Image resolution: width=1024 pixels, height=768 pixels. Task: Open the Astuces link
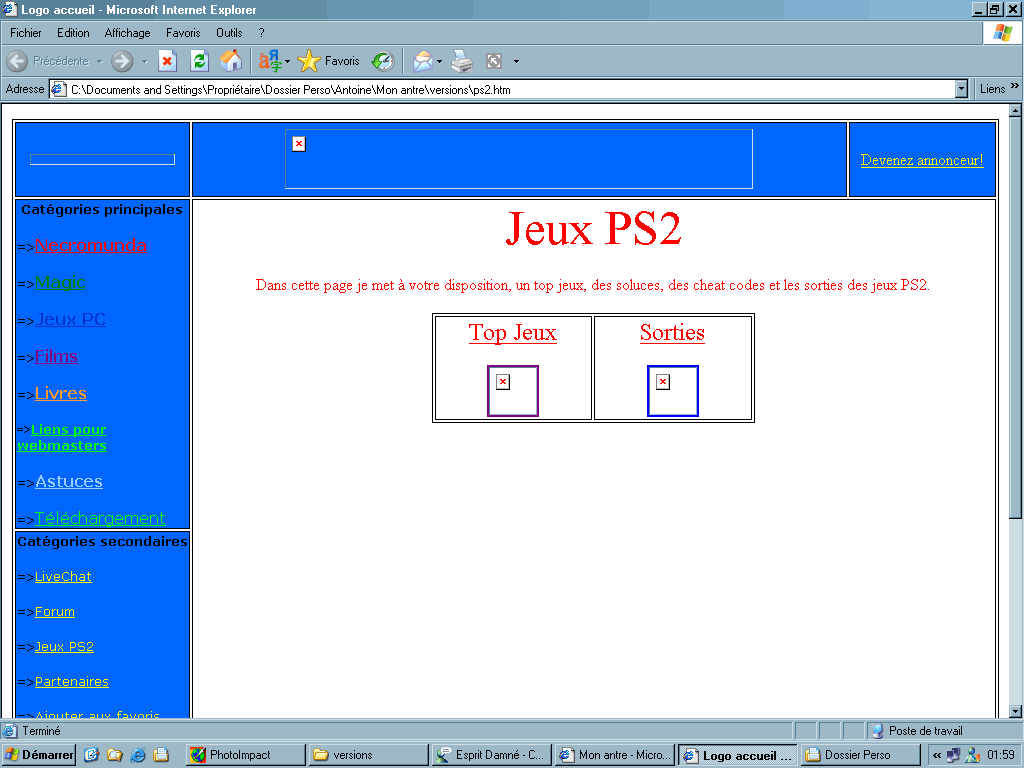pyautogui.click(x=69, y=482)
